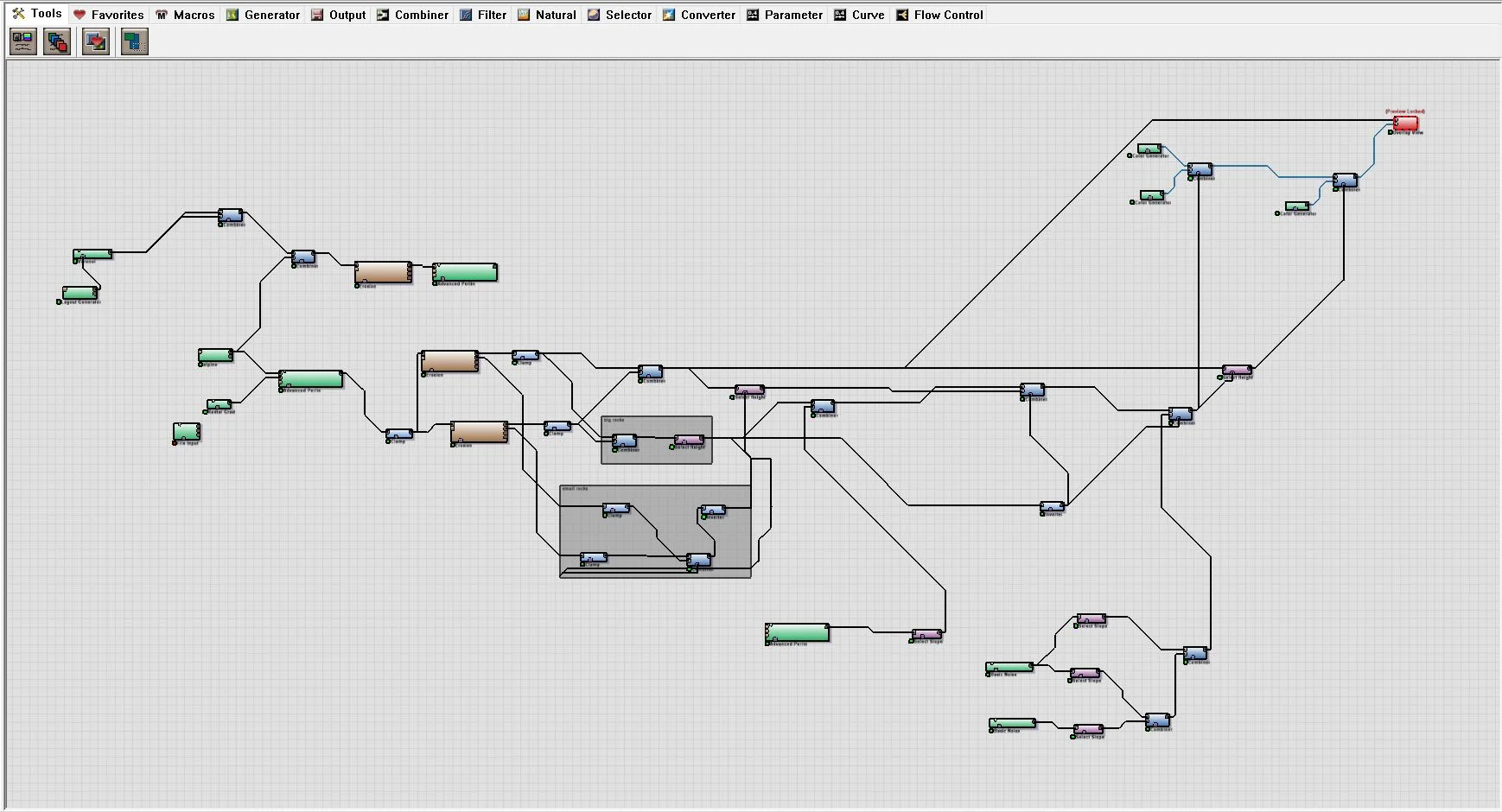1502x812 pixels.
Task: Switch to the Output tab
Action: [338, 15]
